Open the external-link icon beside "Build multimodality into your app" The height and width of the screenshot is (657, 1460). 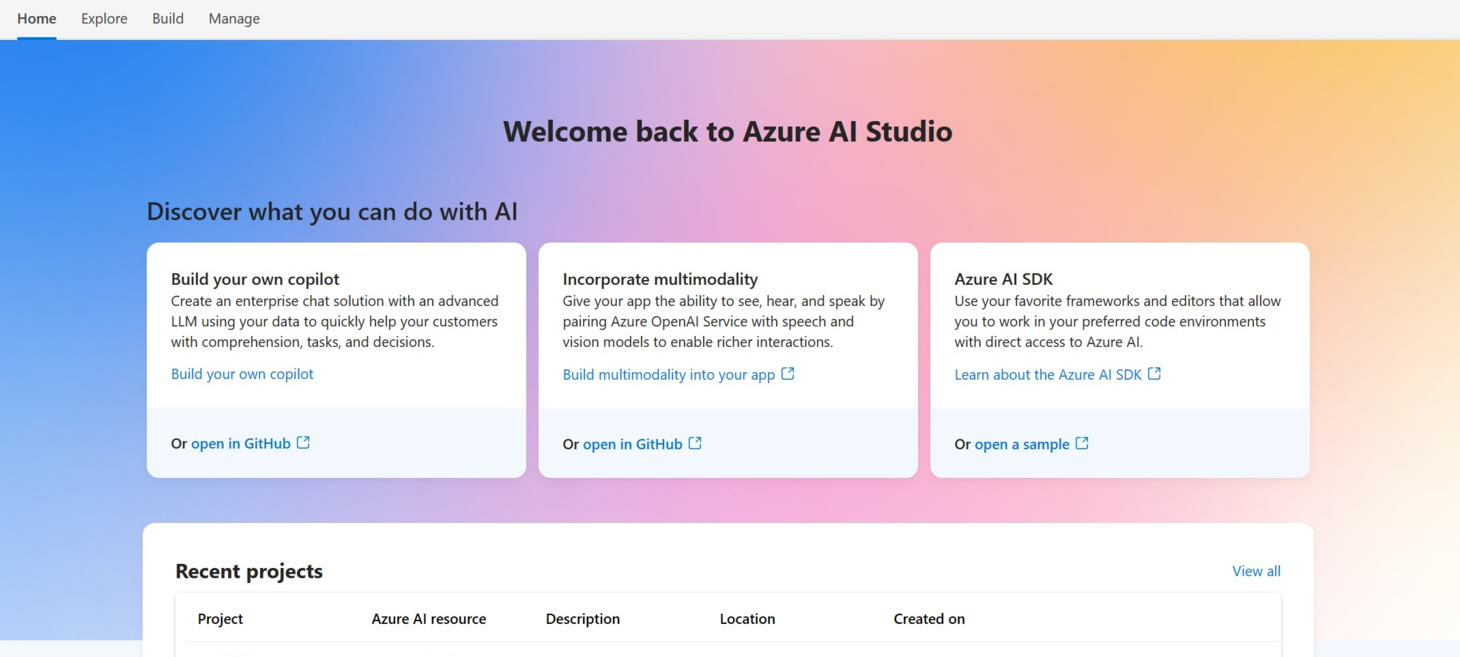click(x=788, y=373)
